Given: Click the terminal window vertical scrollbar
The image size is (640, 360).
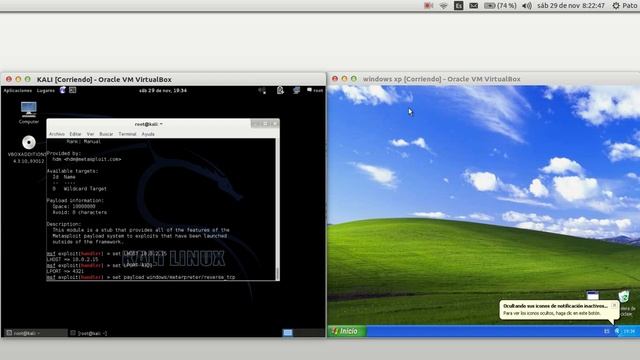Looking at the screenshot, I should pyautogui.click(x=278, y=209).
